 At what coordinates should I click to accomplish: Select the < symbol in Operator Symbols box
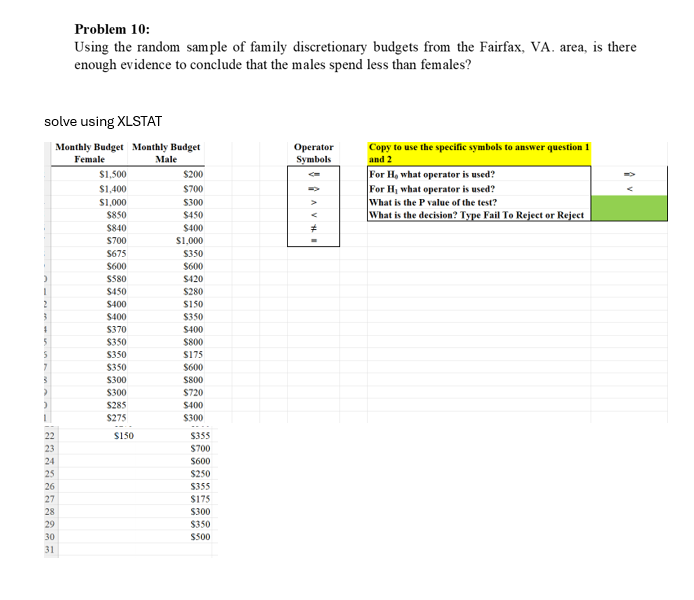point(313,215)
